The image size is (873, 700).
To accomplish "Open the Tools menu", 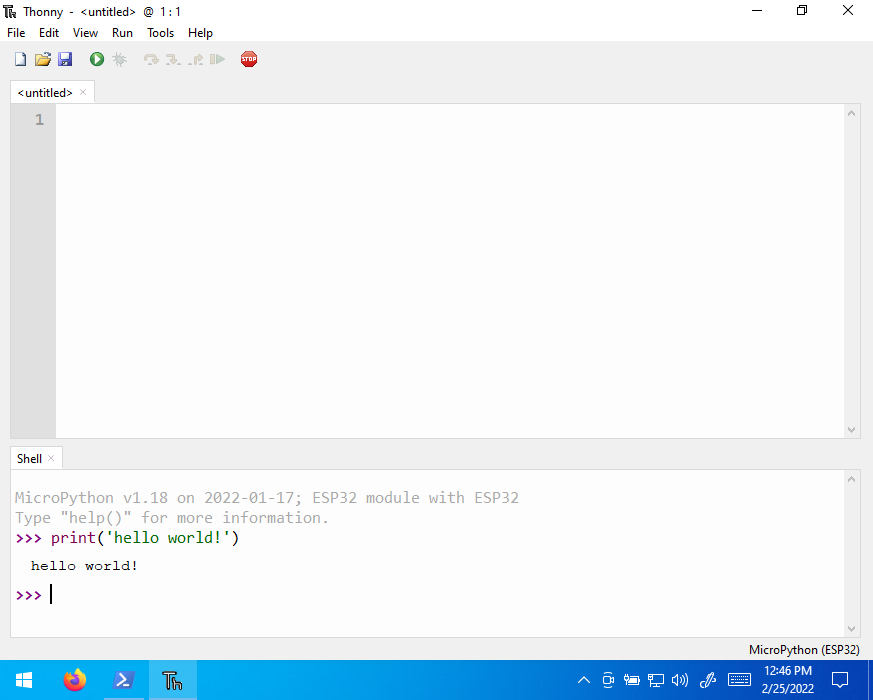I will tap(160, 33).
